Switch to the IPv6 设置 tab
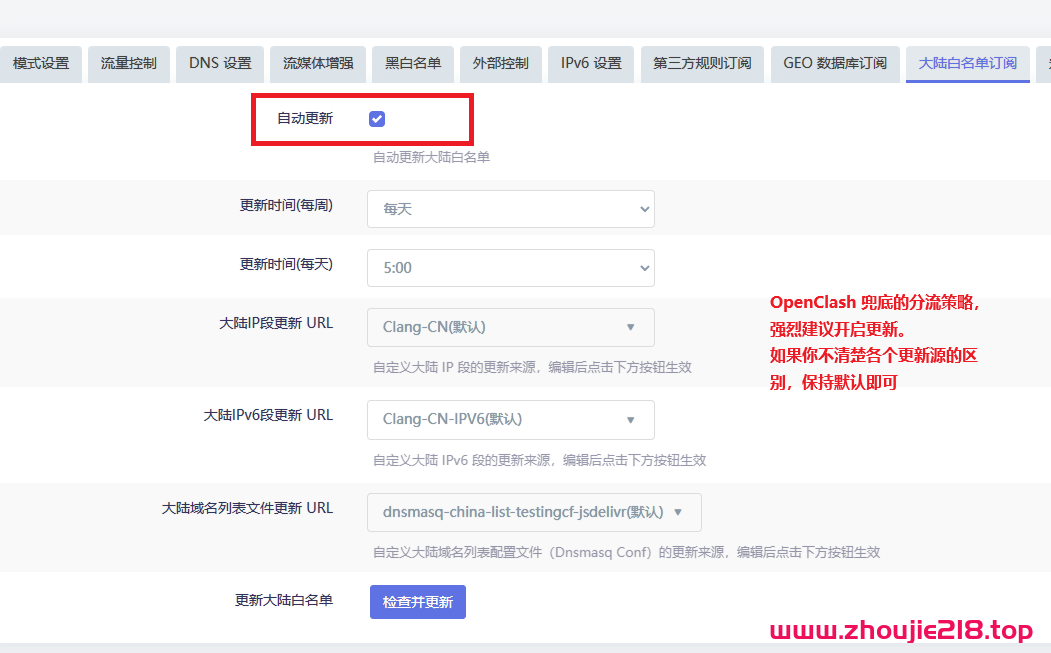Screen dimensions: 1051x653 pyautogui.click(x=590, y=63)
